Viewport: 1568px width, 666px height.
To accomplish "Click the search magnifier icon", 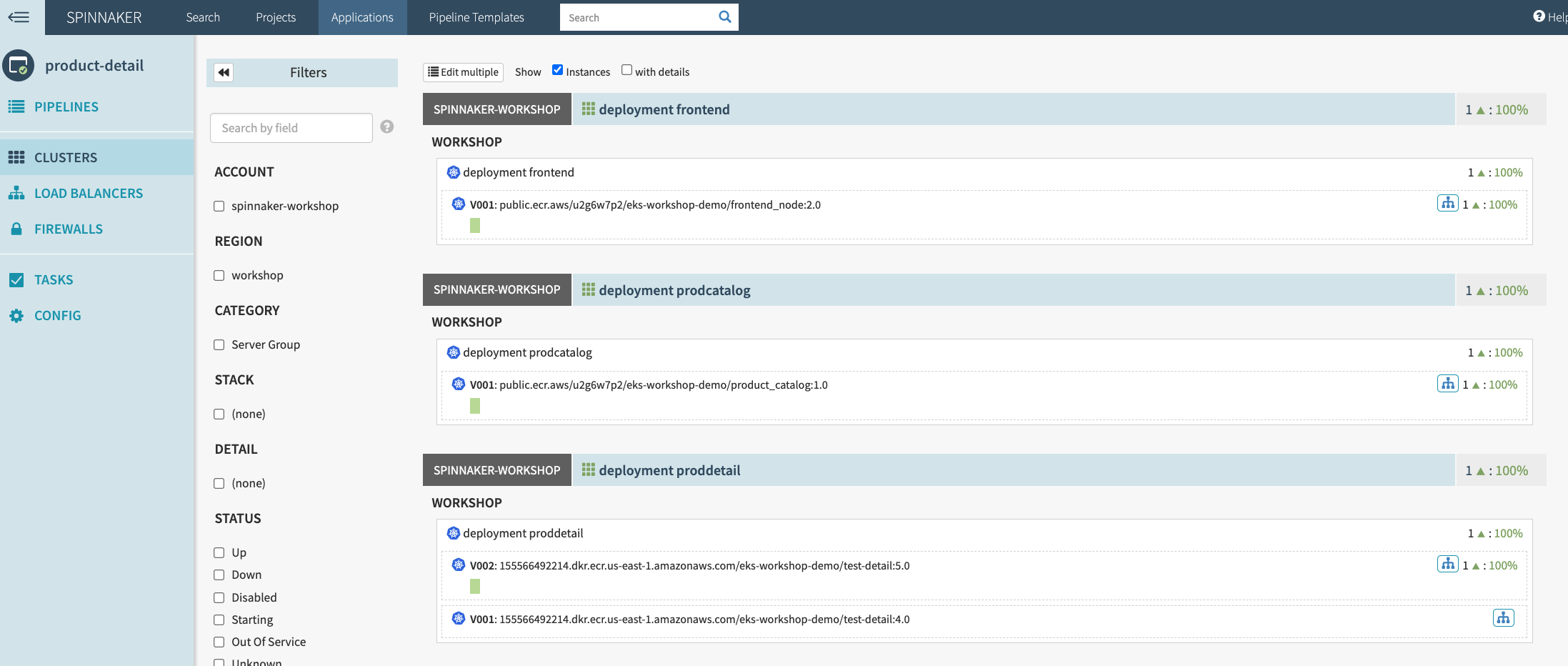I will pyautogui.click(x=724, y=16).
